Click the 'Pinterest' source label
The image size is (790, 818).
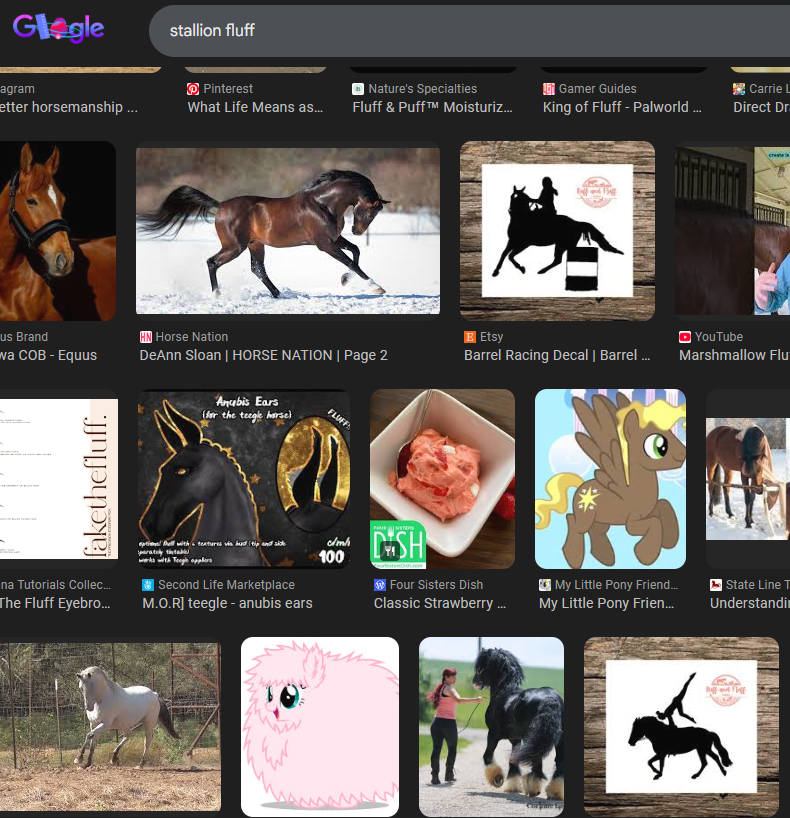coord(228,89)
